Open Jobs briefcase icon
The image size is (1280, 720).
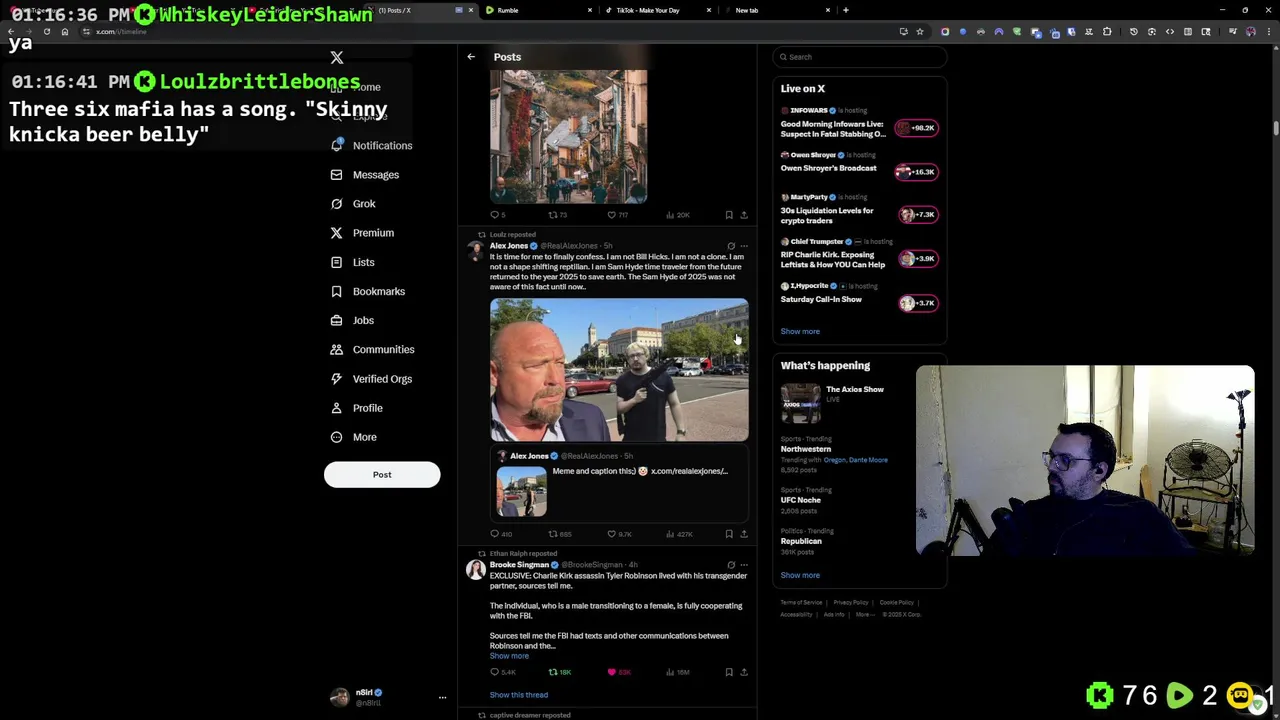point(337,320)
